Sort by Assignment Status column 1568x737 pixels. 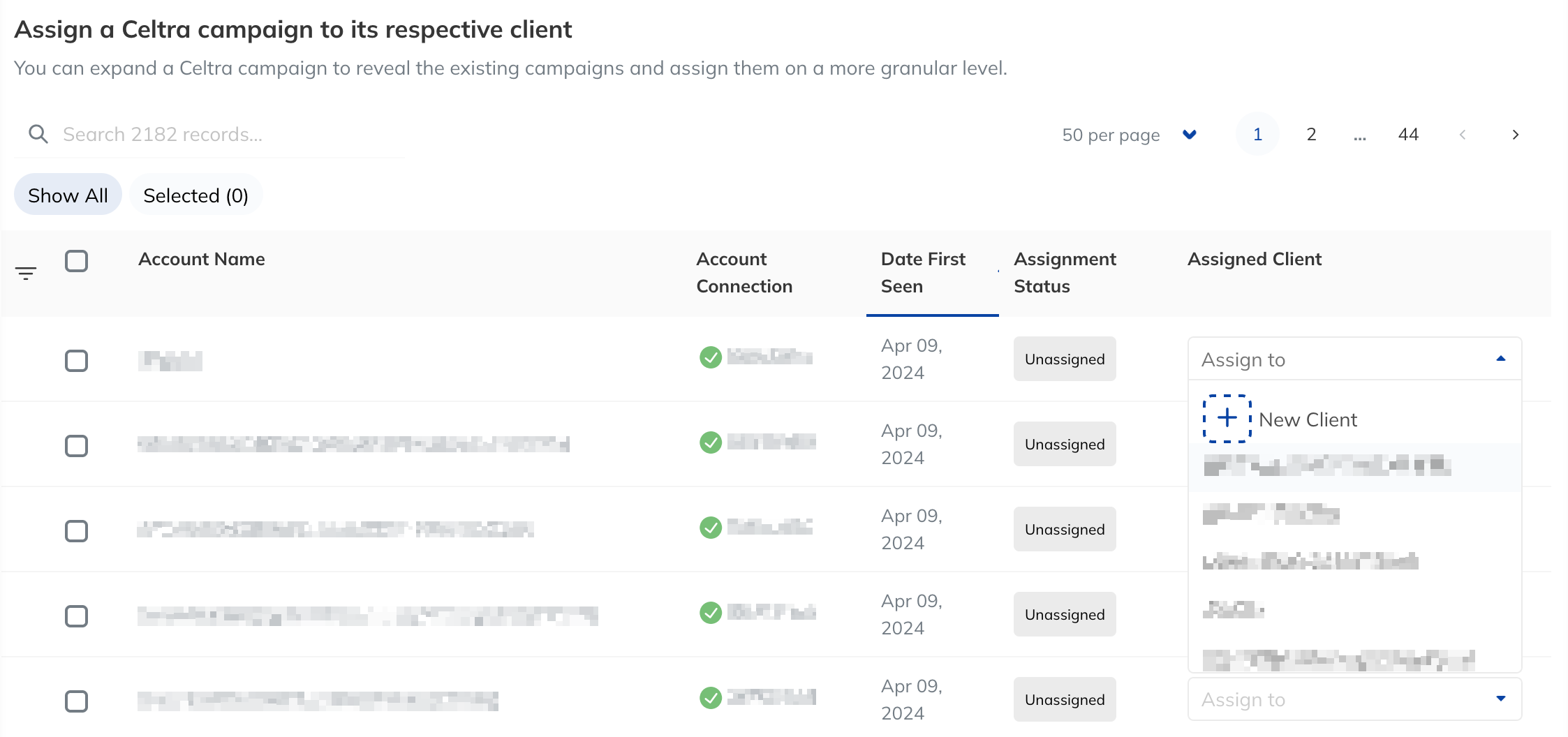[x=1065, y=273]
